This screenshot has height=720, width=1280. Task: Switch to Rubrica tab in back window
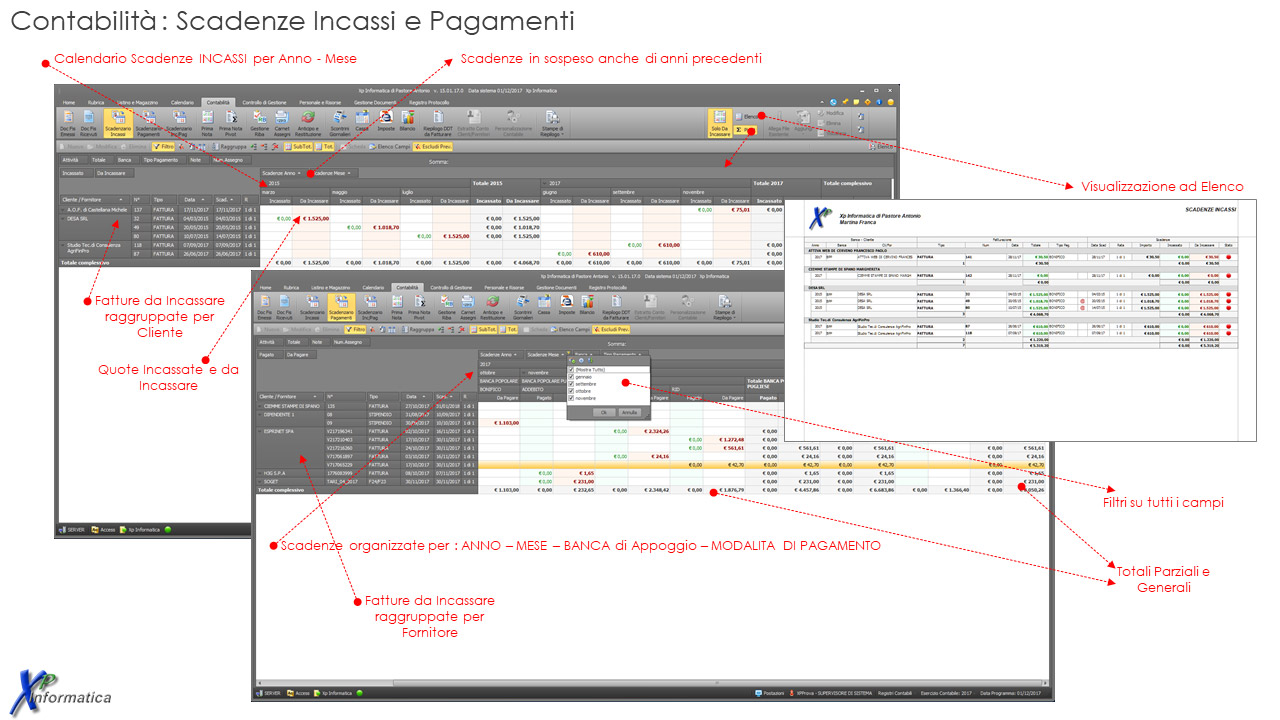point(96,103)
